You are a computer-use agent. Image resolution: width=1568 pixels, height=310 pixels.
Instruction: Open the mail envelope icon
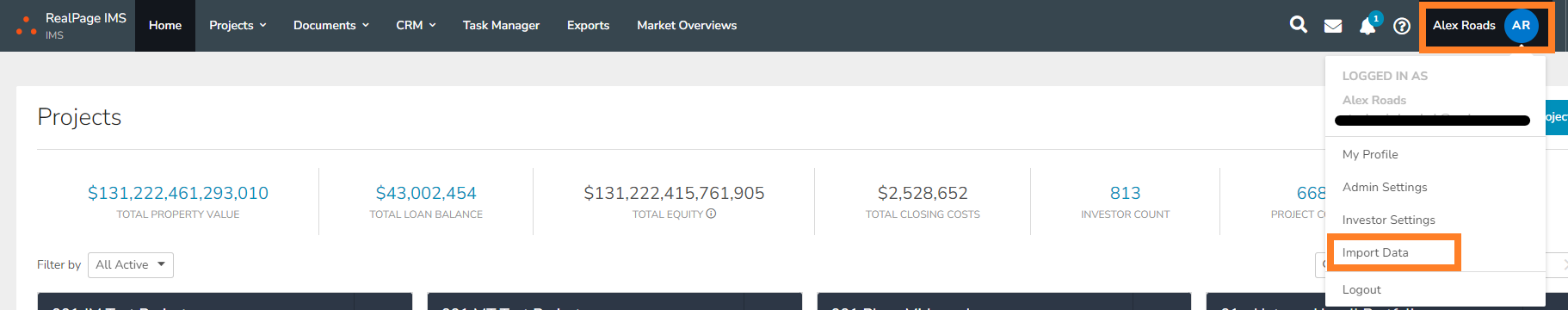[1333, 26]
